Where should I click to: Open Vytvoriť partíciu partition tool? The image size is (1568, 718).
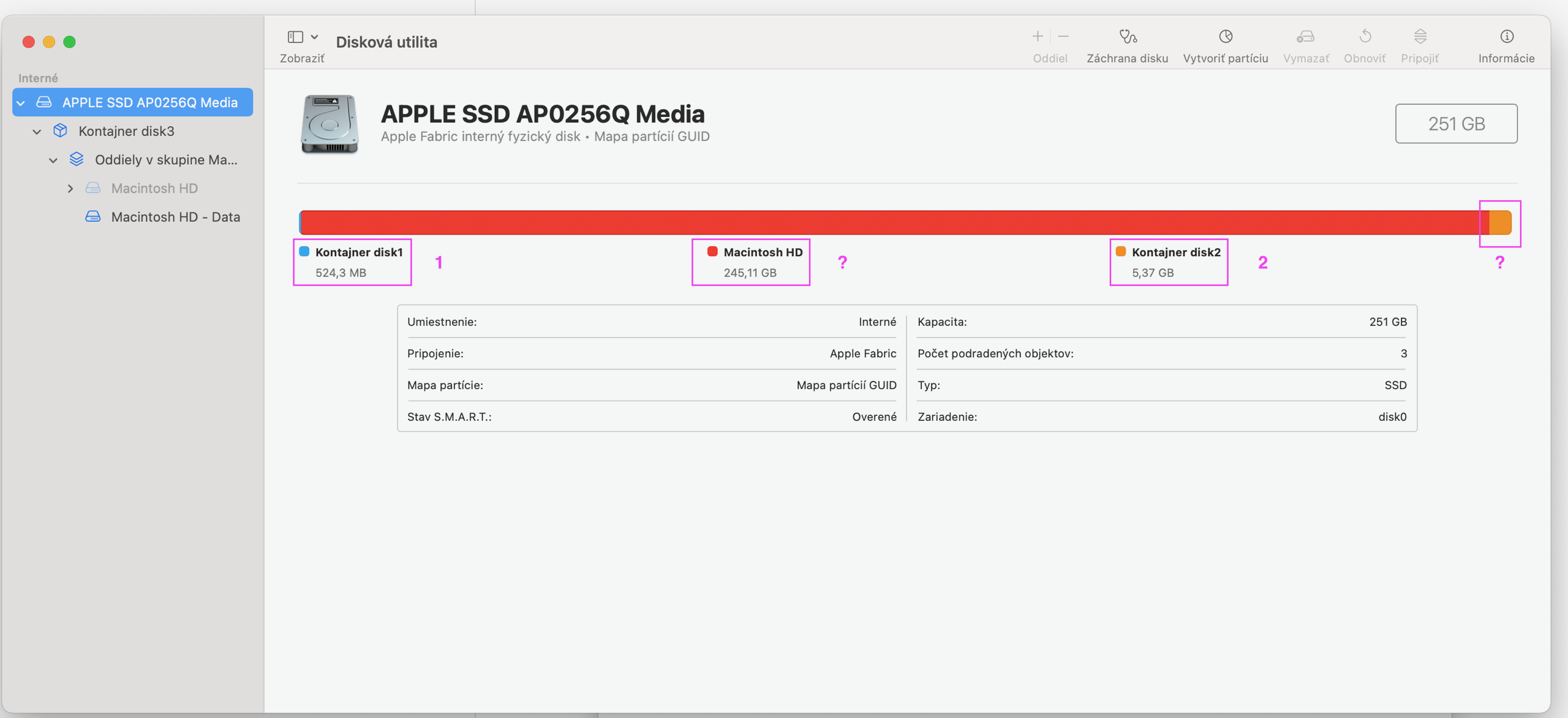click(x=1225, y=37)
